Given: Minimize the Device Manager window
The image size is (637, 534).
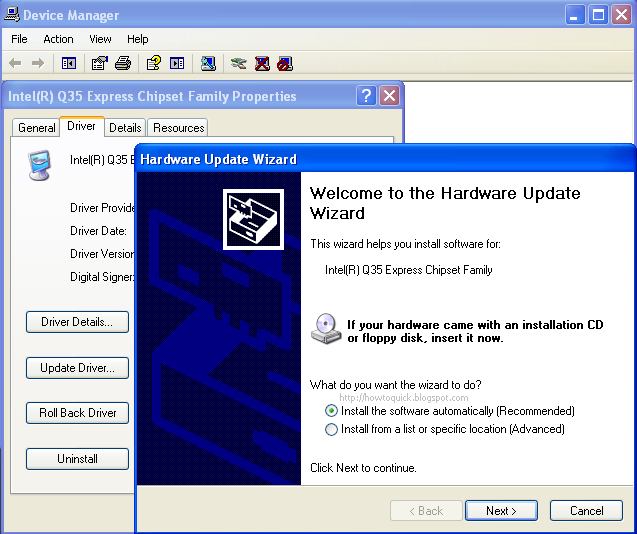Looking at the screenshot, I should [574, 15].
